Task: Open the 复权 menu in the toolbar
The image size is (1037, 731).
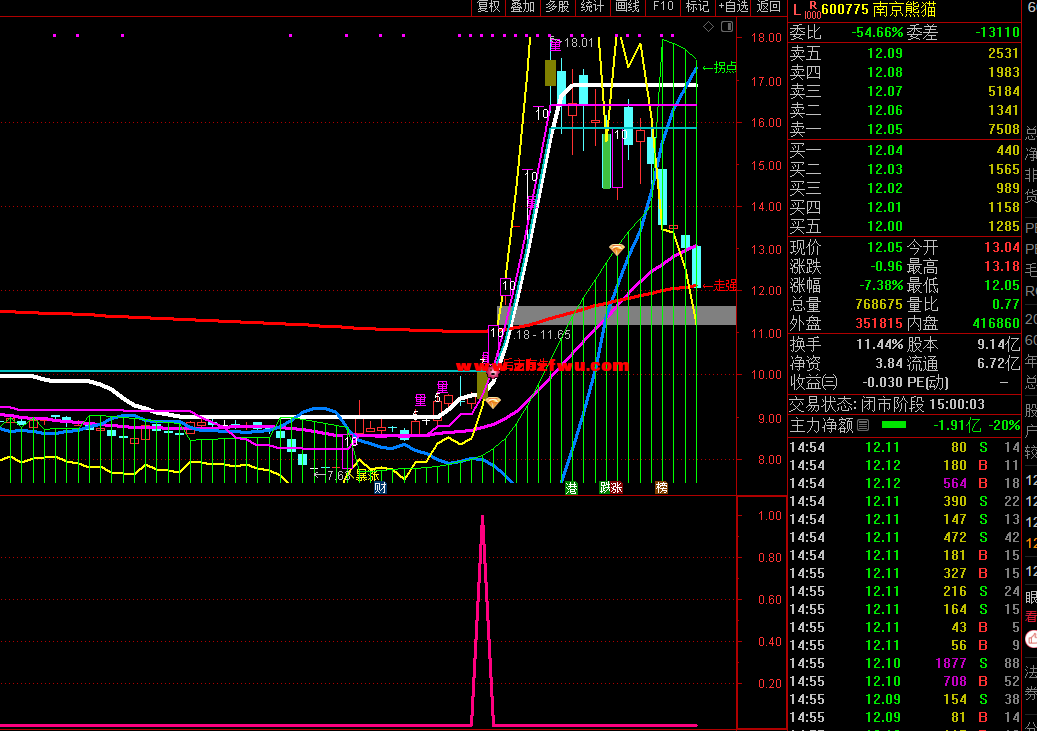Action: 489,7
